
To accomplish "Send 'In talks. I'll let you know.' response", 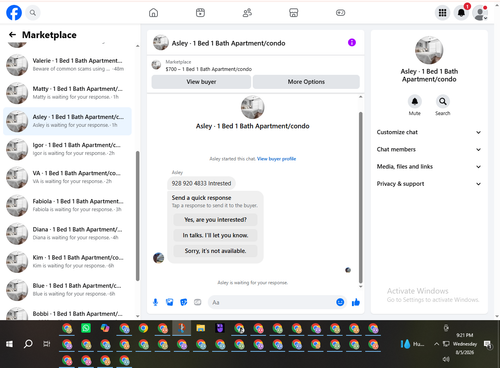I will click(x=215, y=235).
